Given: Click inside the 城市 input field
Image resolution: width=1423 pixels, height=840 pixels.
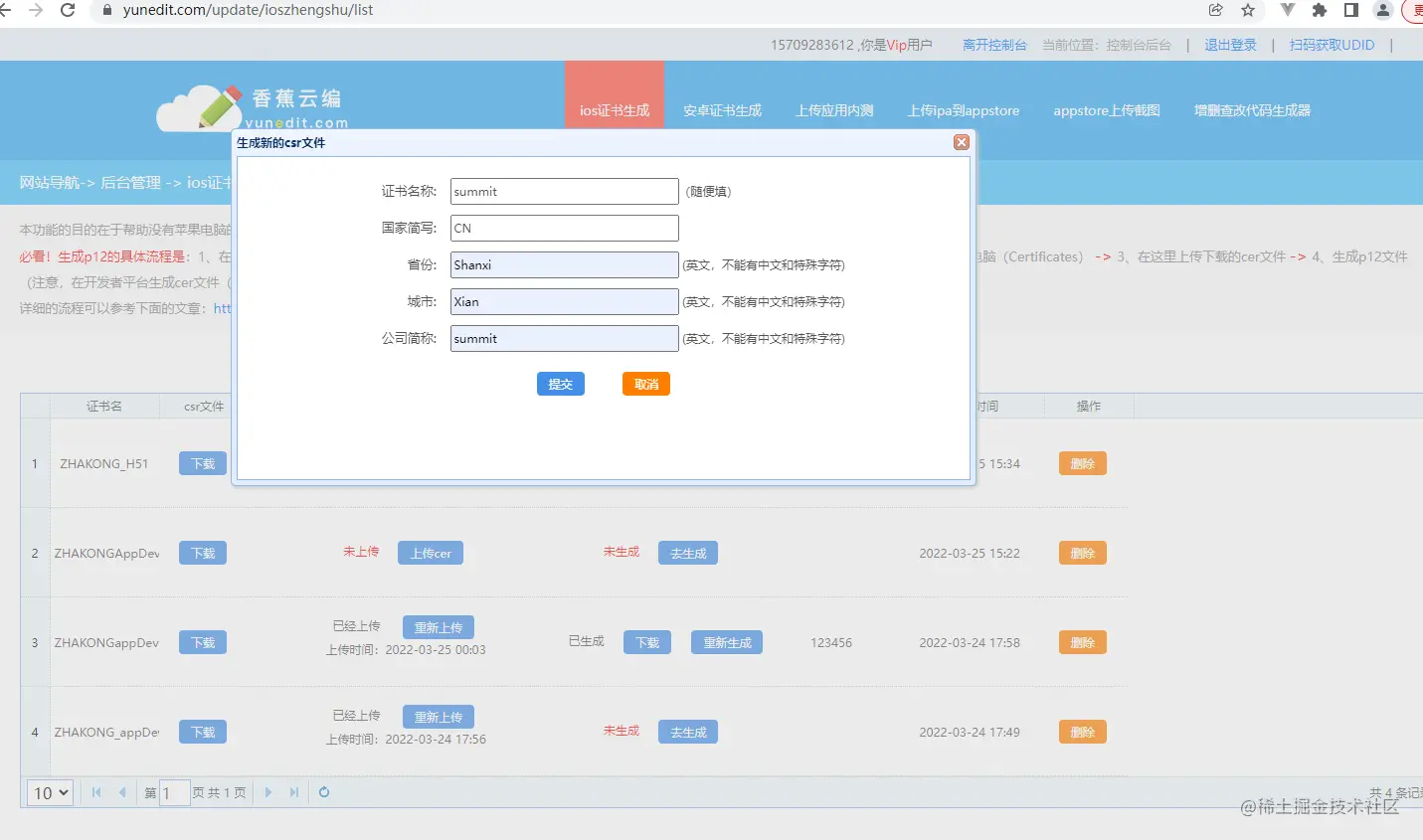Looking at the screenshot, I should coord(564,301).
